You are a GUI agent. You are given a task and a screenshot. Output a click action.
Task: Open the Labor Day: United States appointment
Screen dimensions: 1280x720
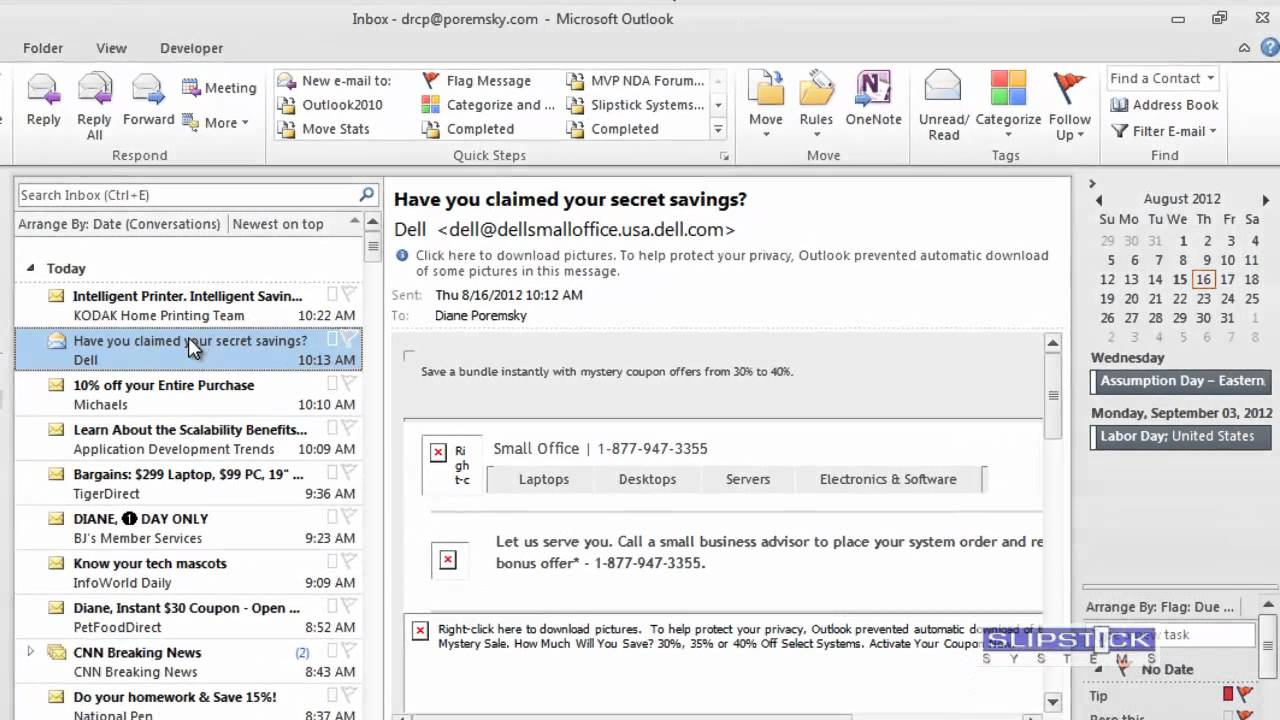click(1181, 436)
